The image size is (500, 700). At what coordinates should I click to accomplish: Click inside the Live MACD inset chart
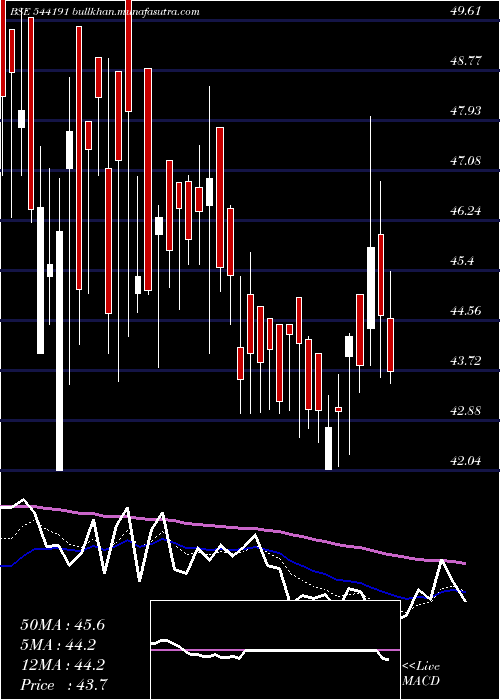pos(275,650)
